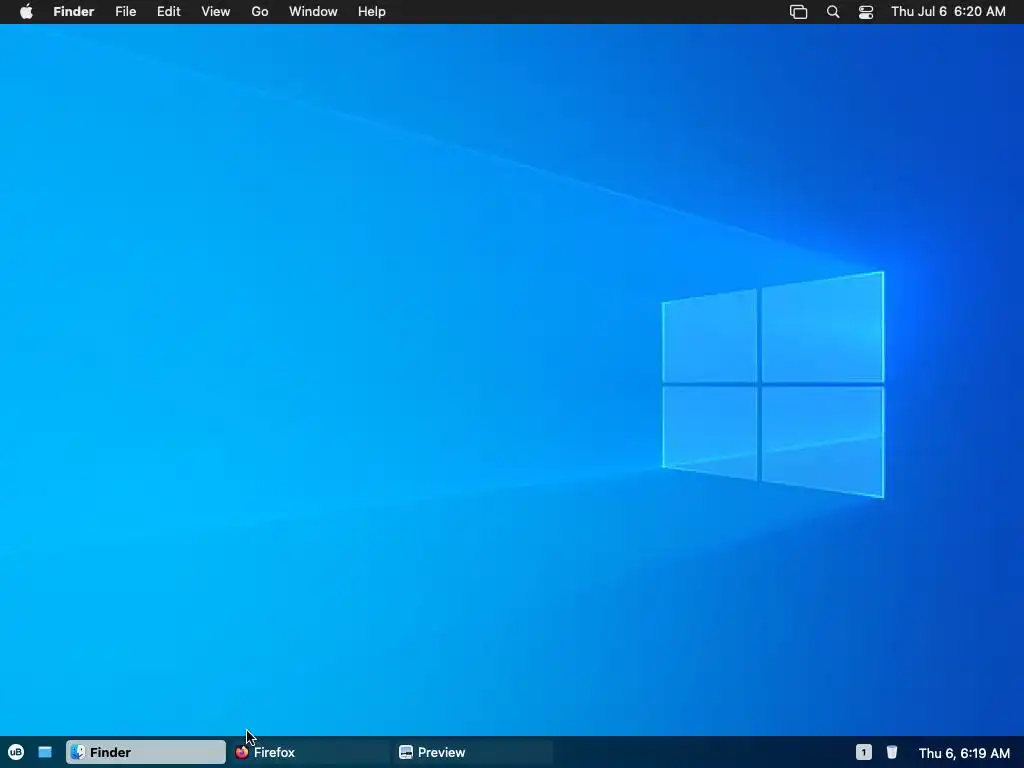Screen dimensions: 1024x768
Task: Open the Apple menu
Action: click(26, 12)
